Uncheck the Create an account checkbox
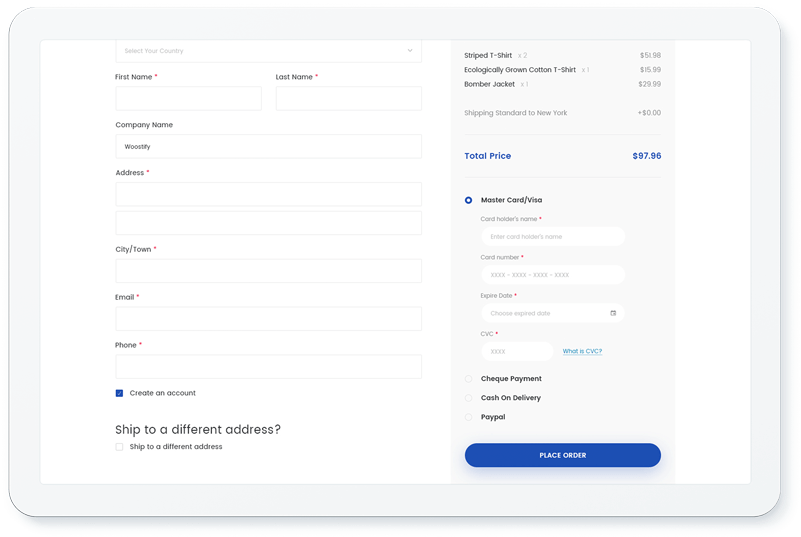Screen dimensions: 801x537 coord(119,393)
